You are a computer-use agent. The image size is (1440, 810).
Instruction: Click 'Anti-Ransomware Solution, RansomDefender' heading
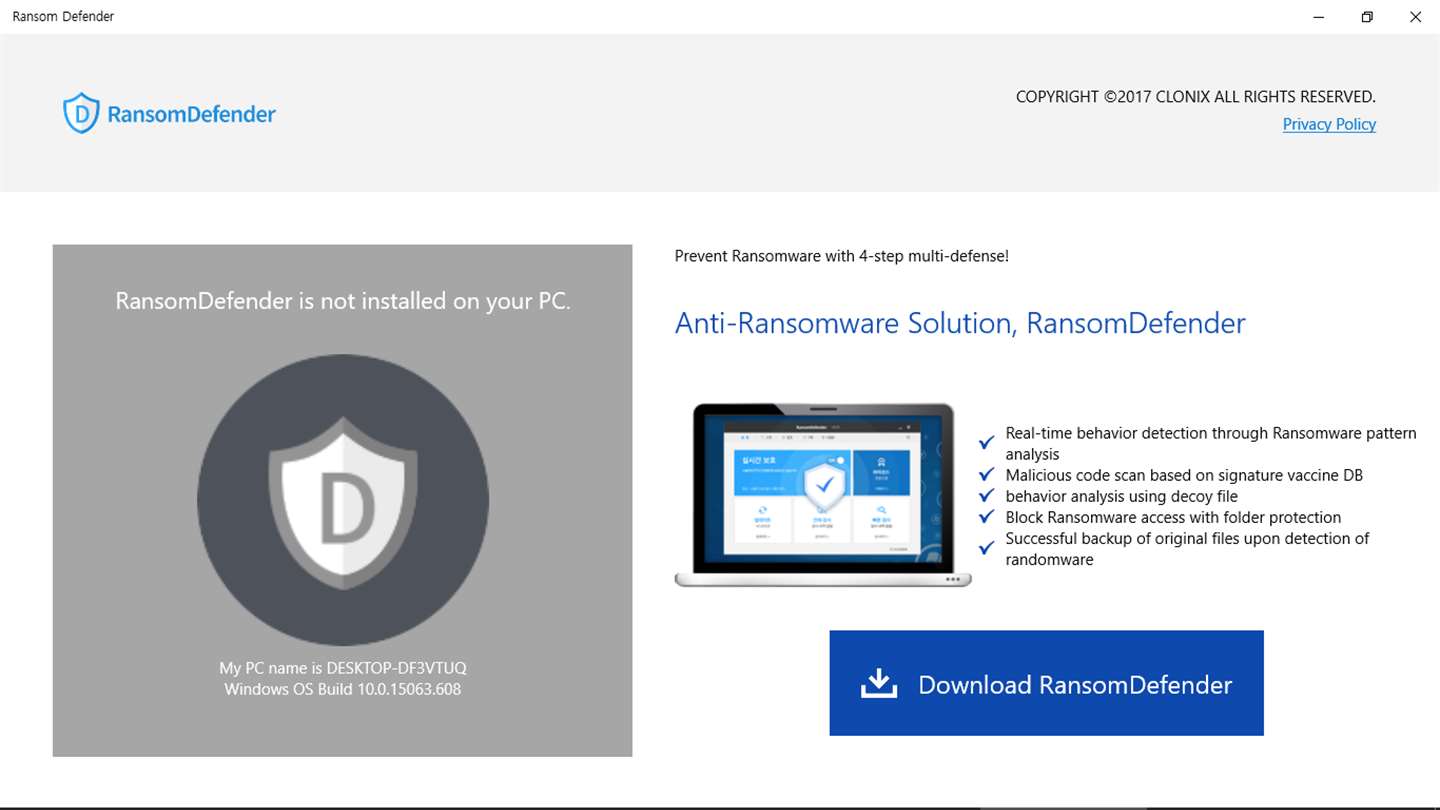[960, 323]
